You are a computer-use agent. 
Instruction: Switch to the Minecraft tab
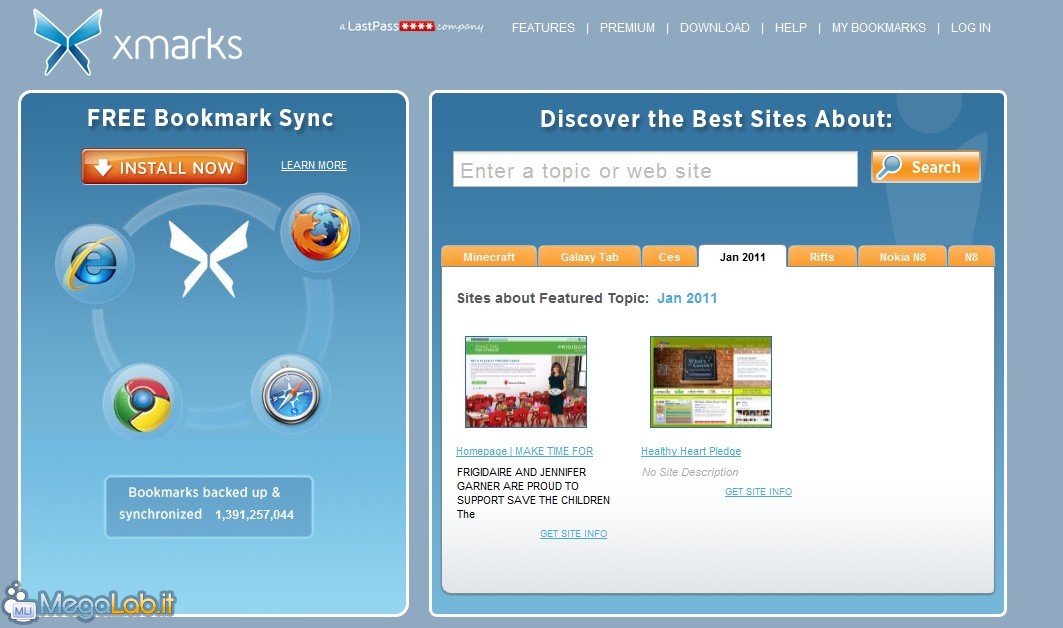(x=489, y=256)
